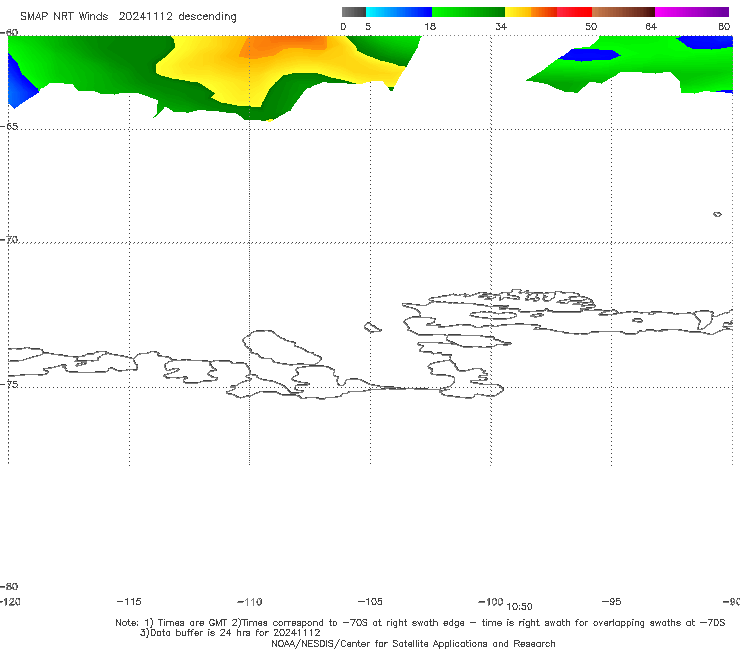The height and width of the screenshot is (650, 740).
Task: Click the NOAA/NESDIS credit line
Action: (x=413, y=643)
